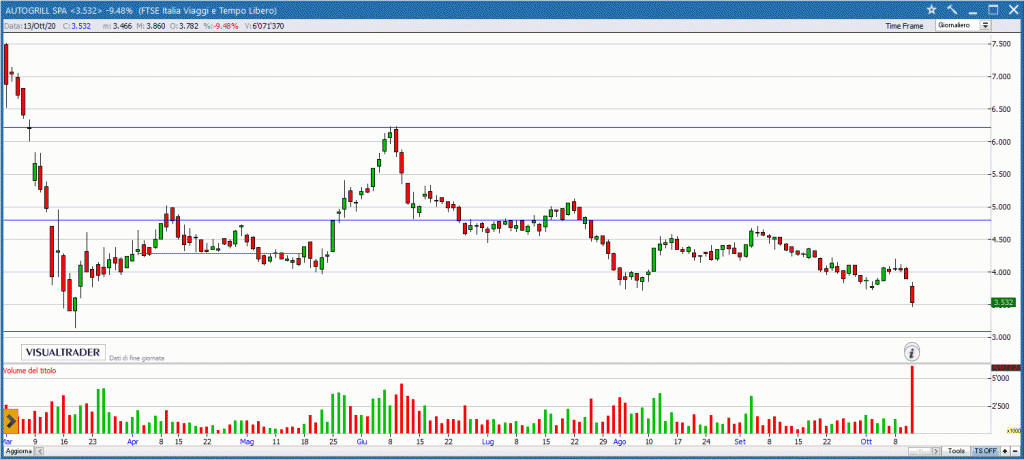Click the scrollbar thumb near Tools
Screen dimensions: 1024x460
[921, 452]
